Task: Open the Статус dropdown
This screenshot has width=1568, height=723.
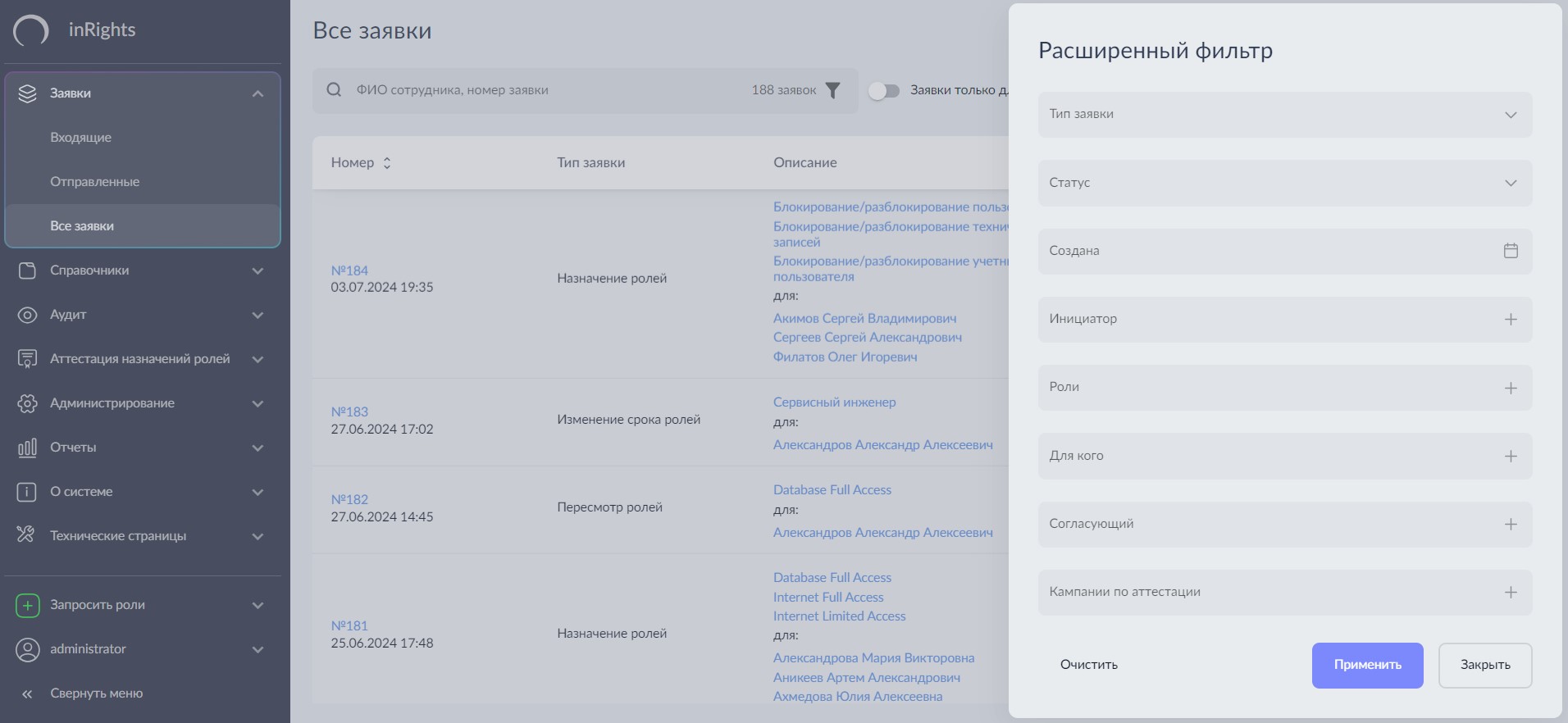Action: click(1284, 183)
